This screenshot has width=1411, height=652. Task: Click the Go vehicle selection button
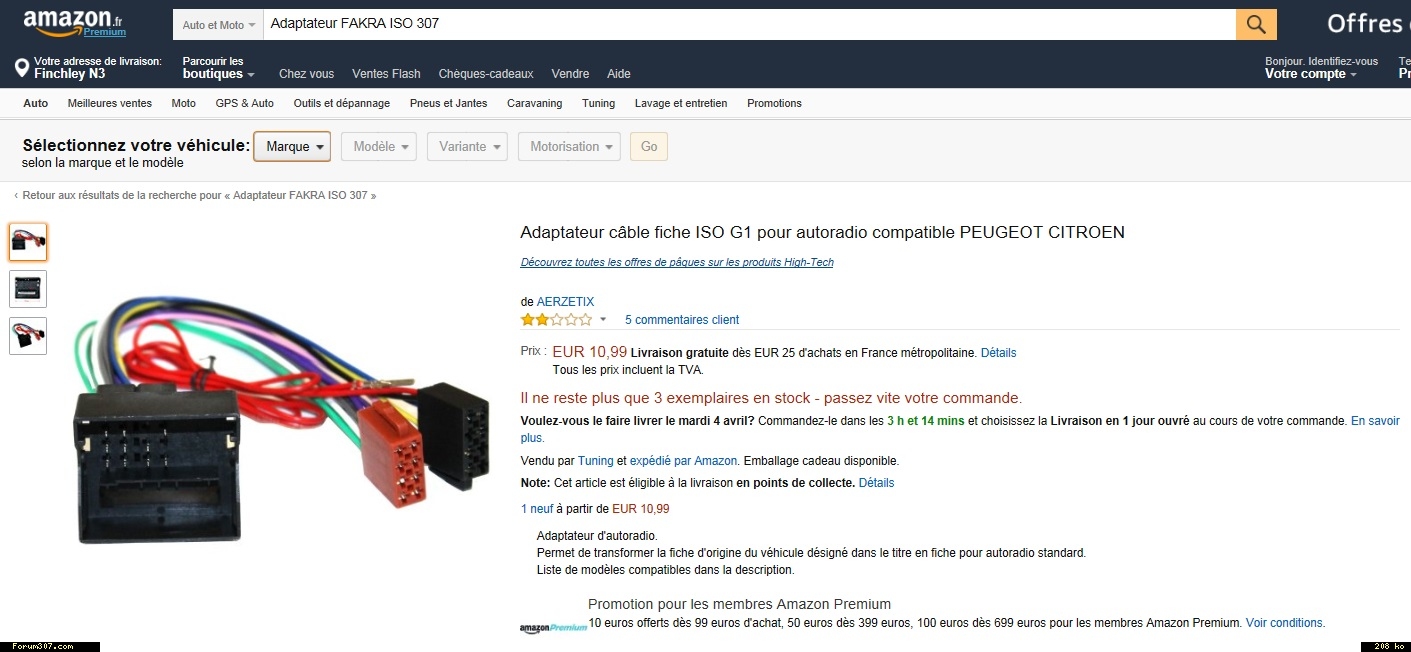pos(649,146)
